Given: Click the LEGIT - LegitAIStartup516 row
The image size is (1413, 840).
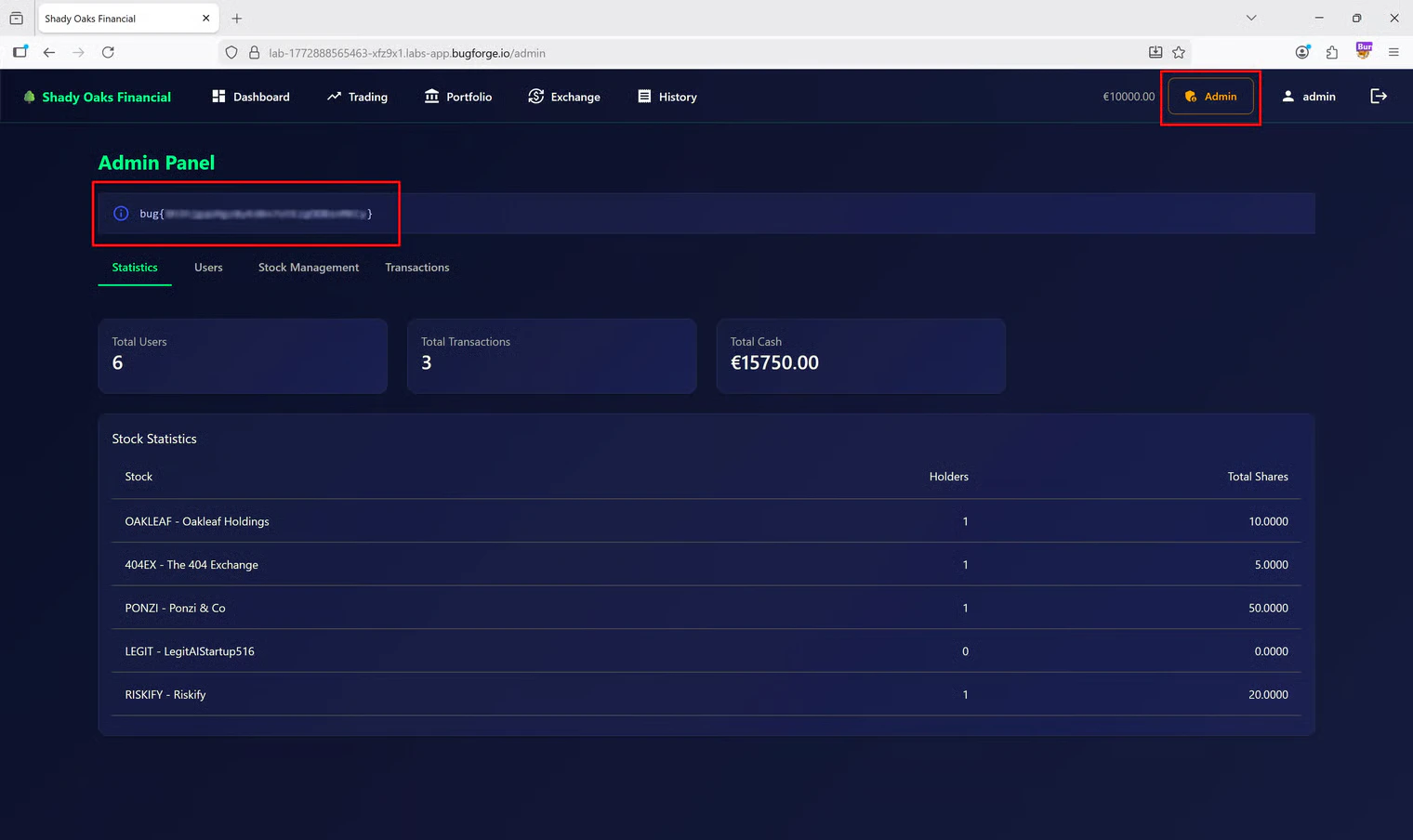Looking at the screenshot, I should click(x=706, y=651).
